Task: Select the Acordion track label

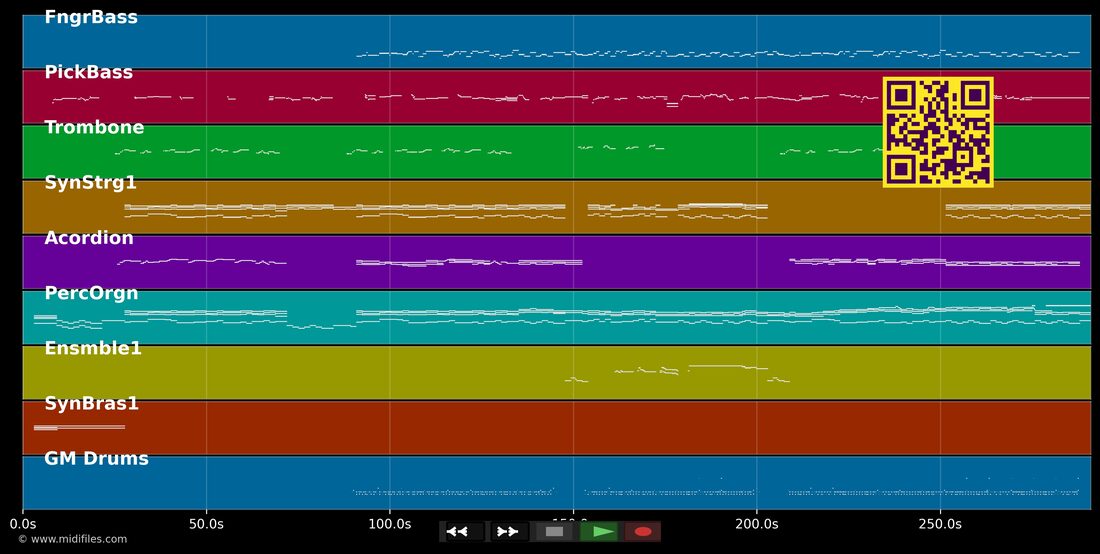Action: 89,238
